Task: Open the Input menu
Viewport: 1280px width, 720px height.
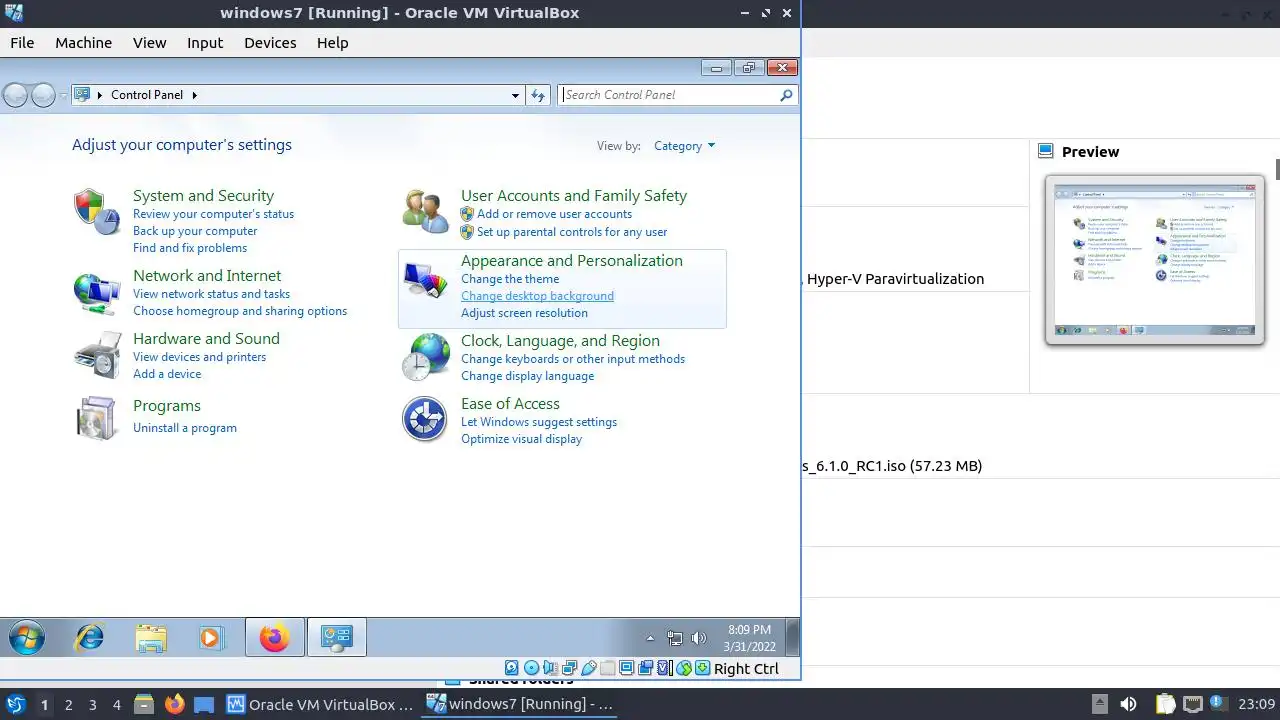Action: 205,43
